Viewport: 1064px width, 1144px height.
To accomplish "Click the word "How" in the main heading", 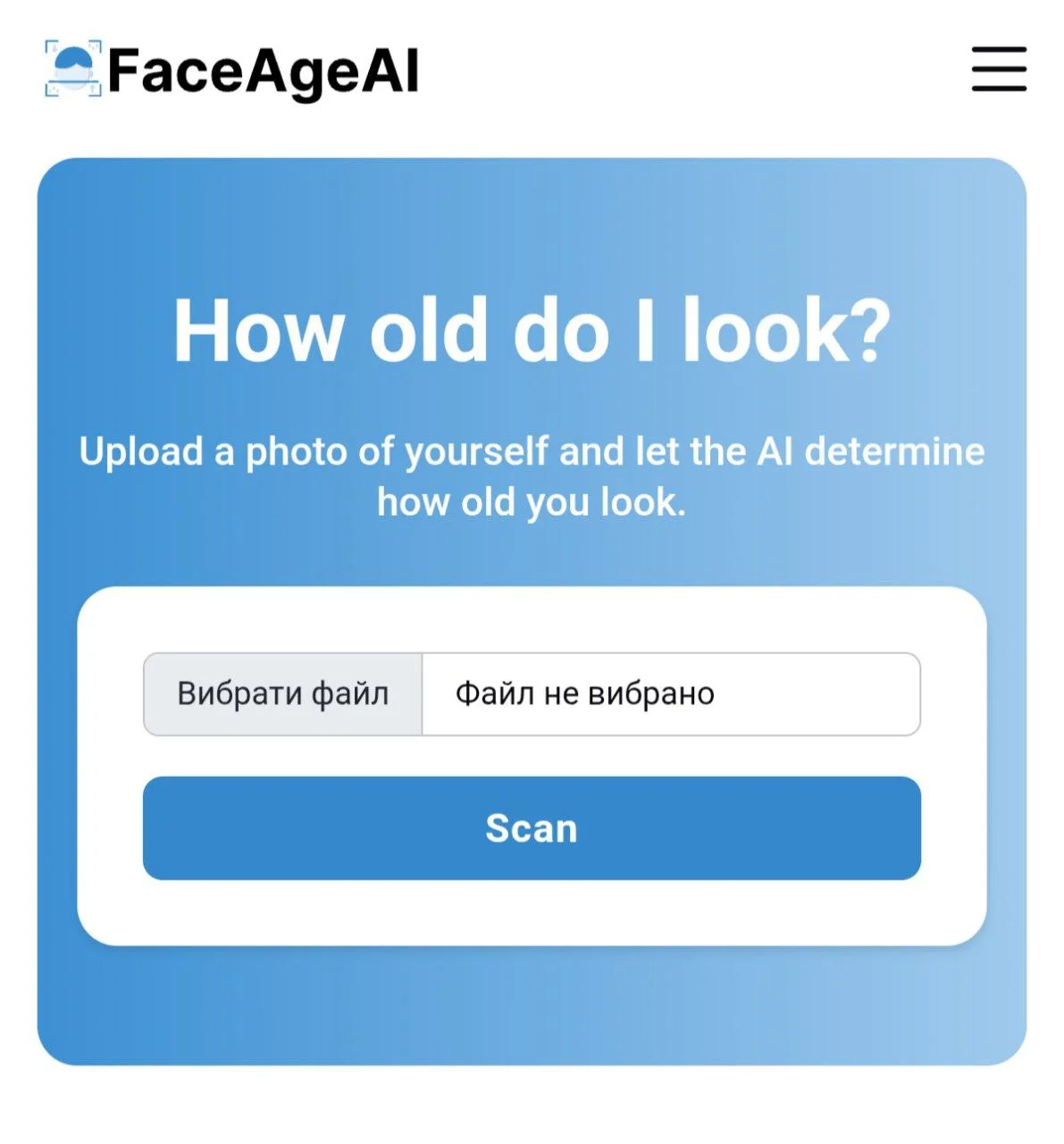I will click(258, 331).
